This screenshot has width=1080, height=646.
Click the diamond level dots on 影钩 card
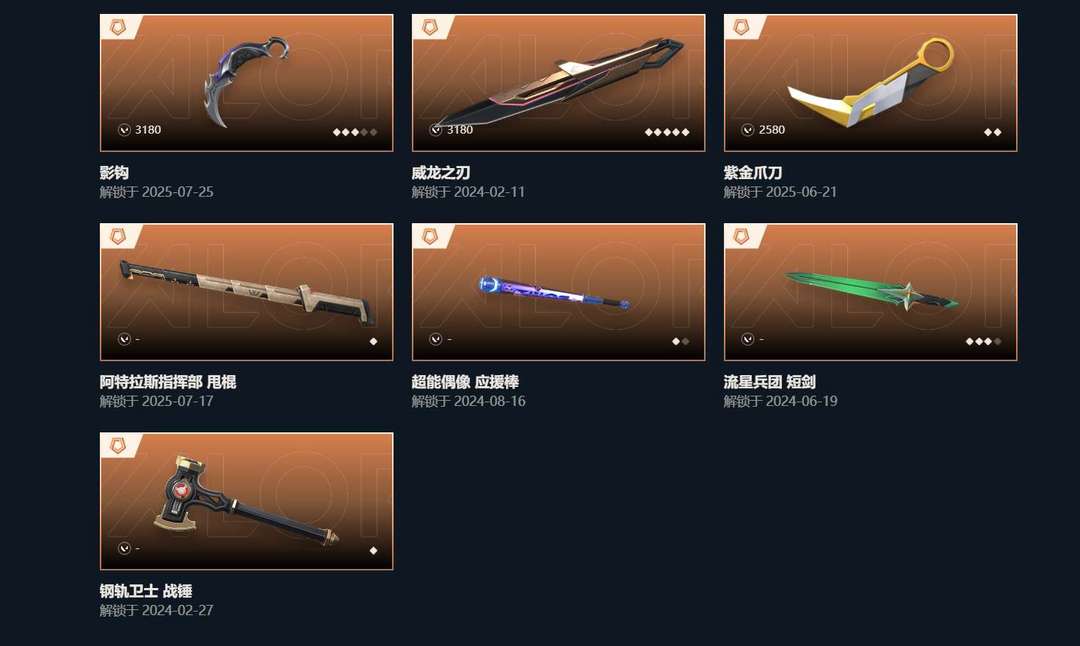click(355, 132)
